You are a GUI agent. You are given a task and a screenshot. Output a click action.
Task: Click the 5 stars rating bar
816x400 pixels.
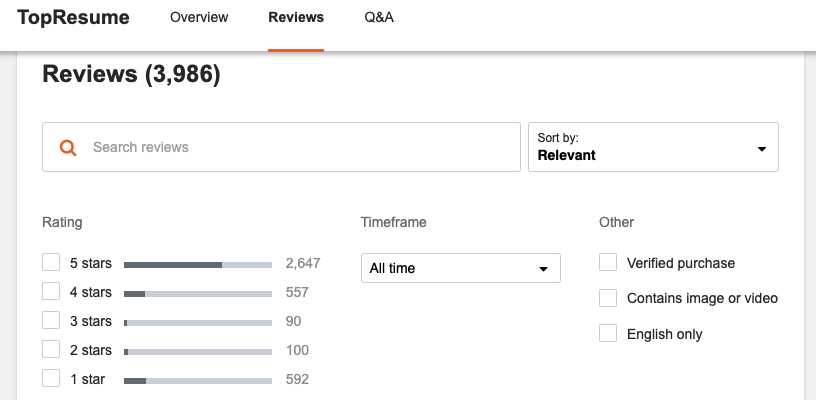[198, 265]
